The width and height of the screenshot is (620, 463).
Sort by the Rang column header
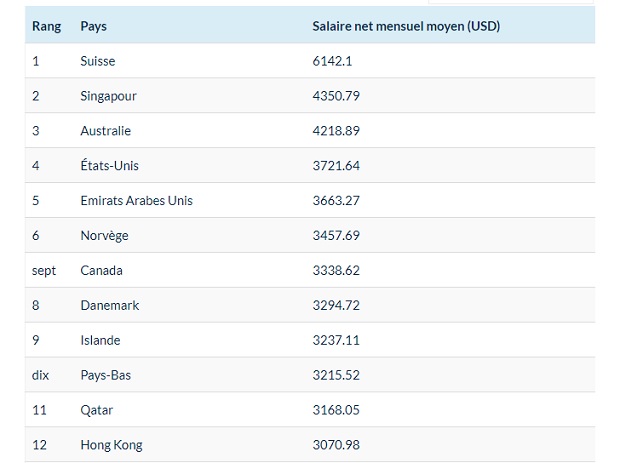(46, 26)
